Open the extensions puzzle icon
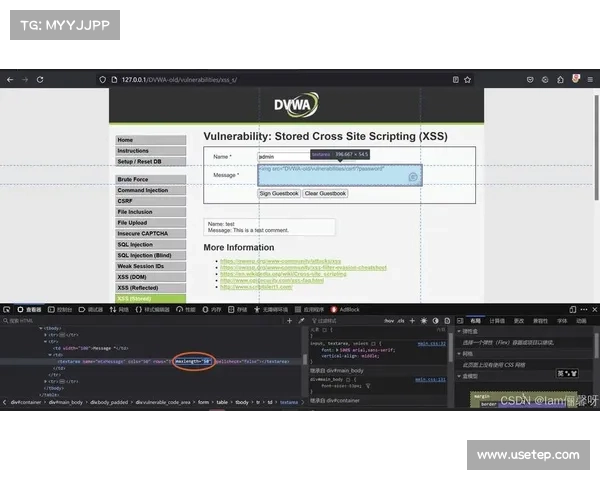This screenshot has height=480, width=600. pos(560,80)
